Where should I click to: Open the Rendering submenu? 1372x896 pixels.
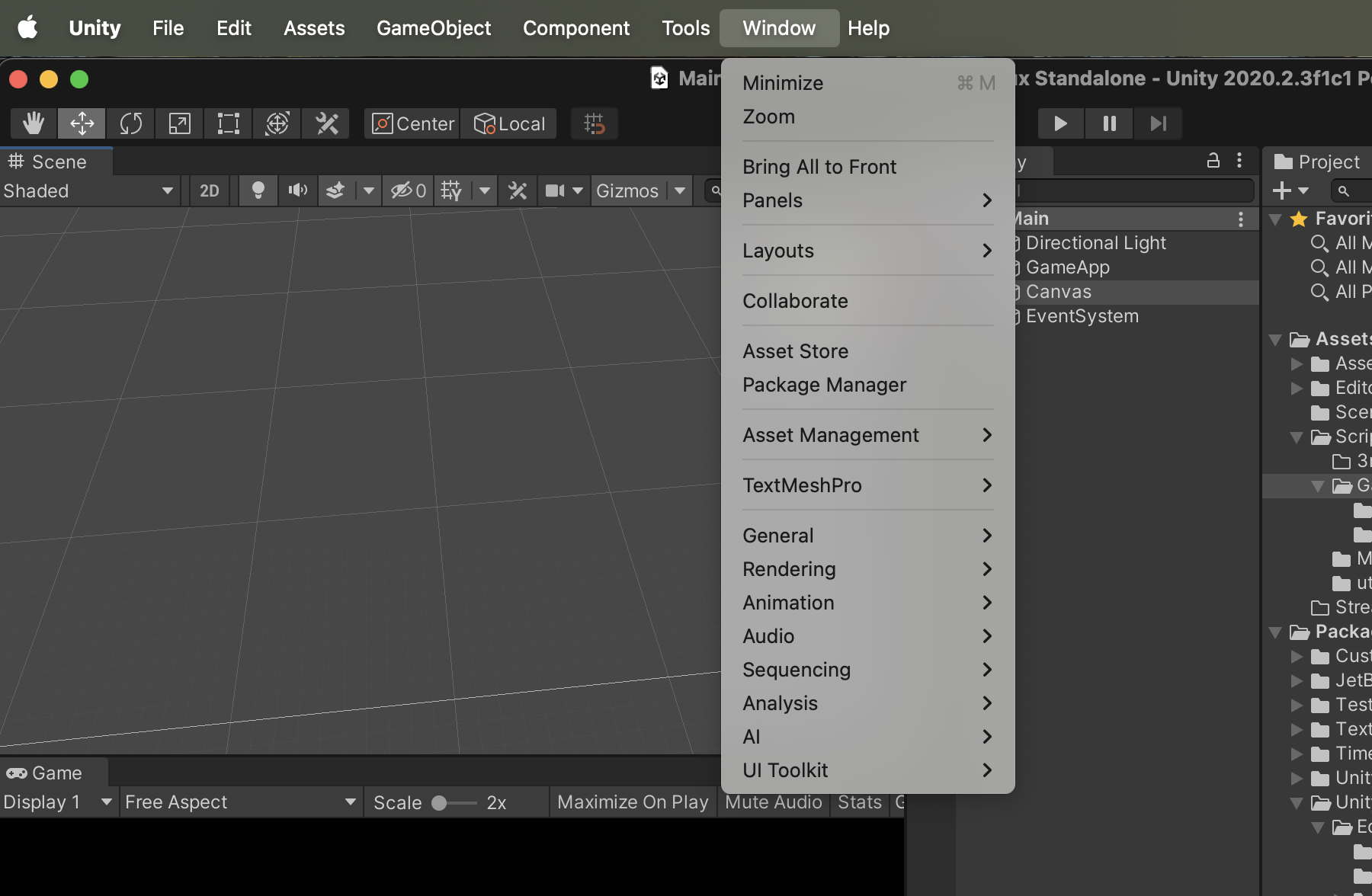868,569
